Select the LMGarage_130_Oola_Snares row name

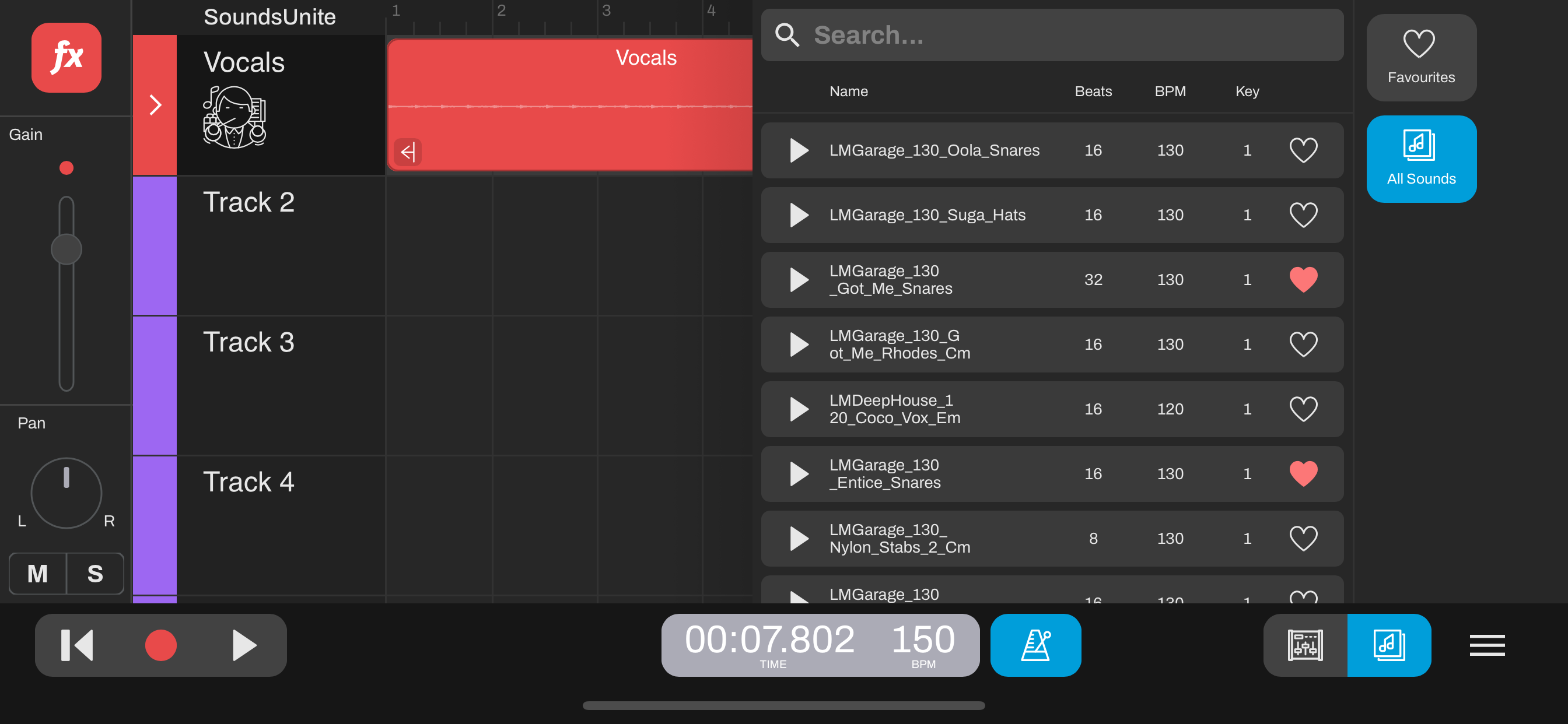point(935,150)
